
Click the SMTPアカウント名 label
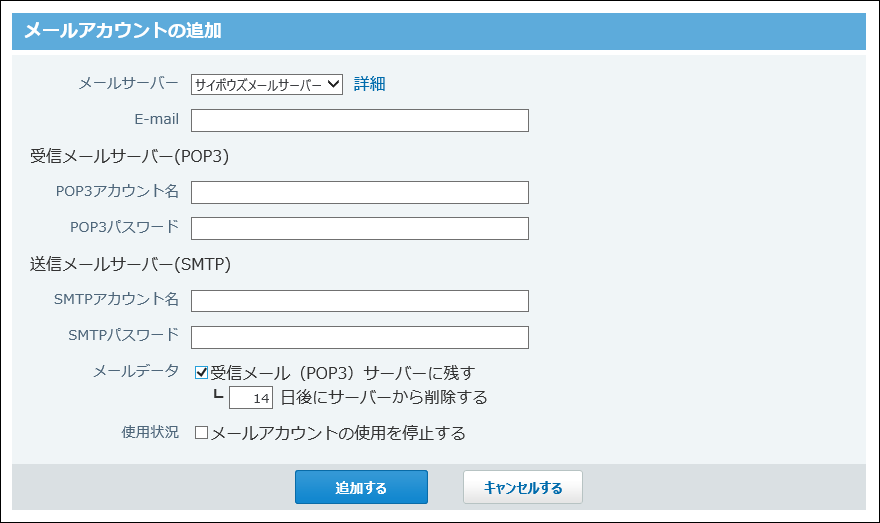point(117,299)
